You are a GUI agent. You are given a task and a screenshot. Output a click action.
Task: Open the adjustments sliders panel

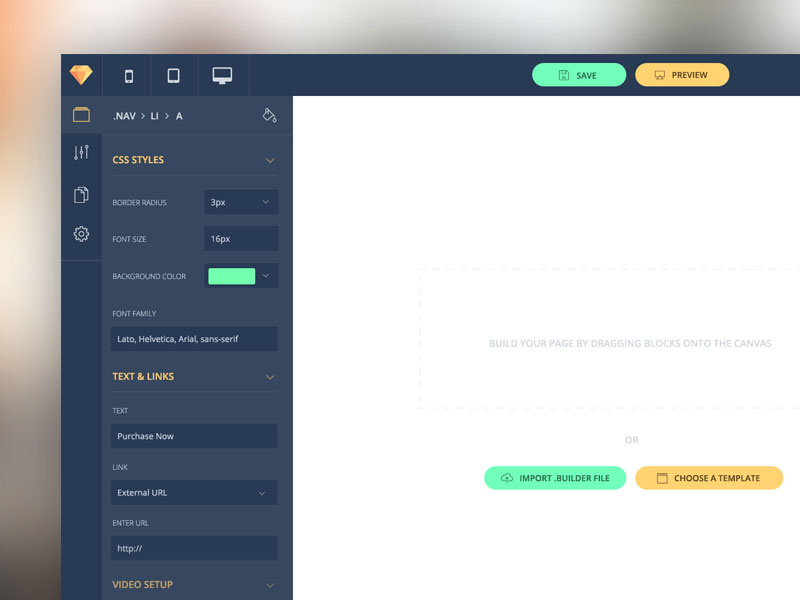(81, 154)
